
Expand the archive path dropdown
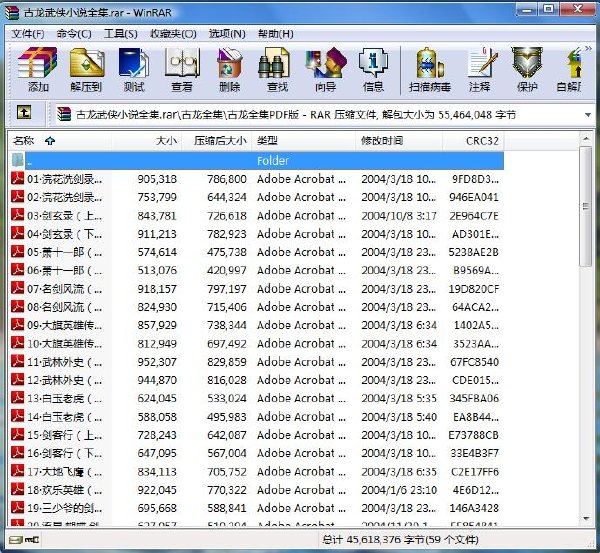point(588,115)
